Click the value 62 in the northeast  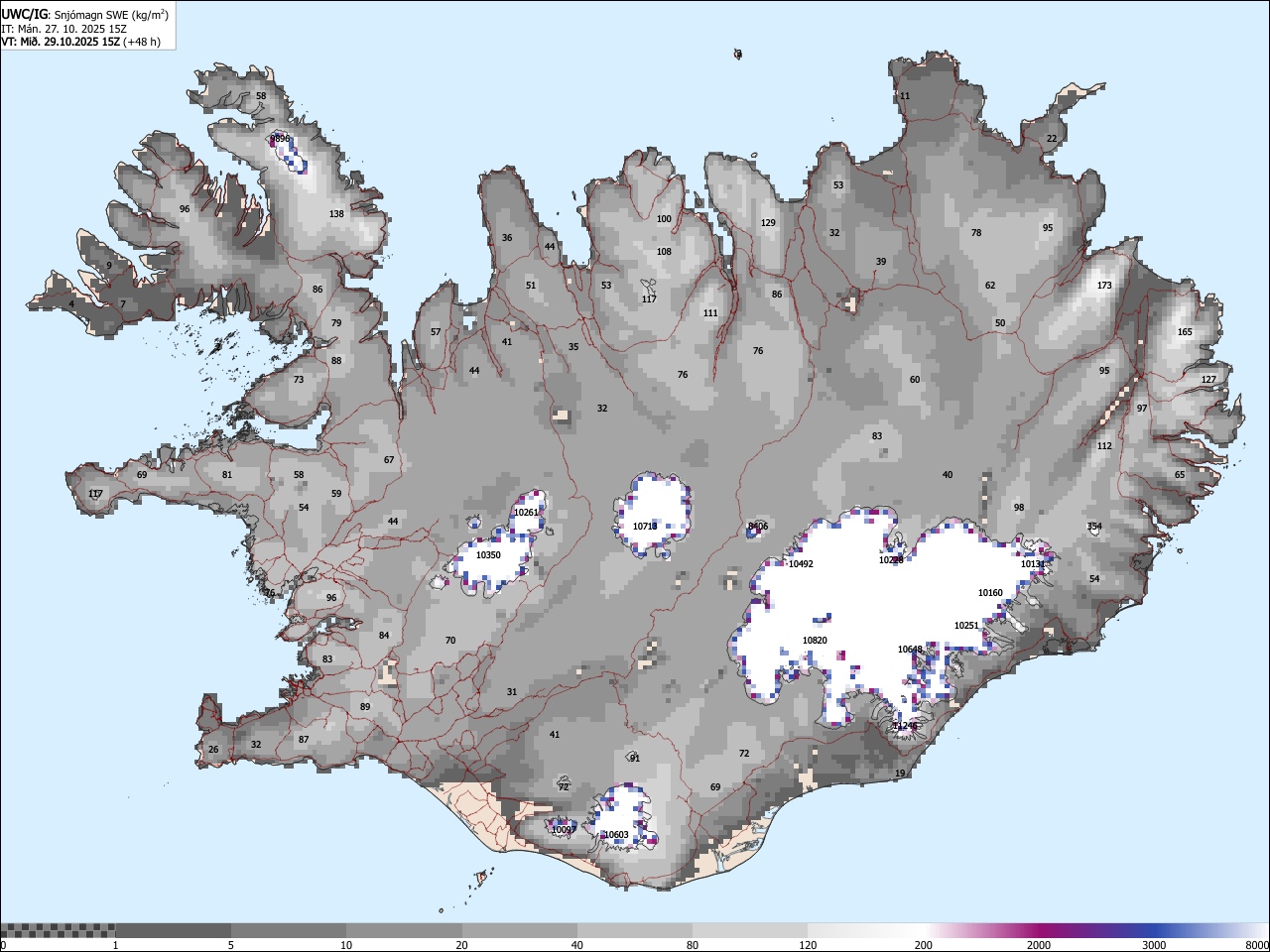click(990, 286)
